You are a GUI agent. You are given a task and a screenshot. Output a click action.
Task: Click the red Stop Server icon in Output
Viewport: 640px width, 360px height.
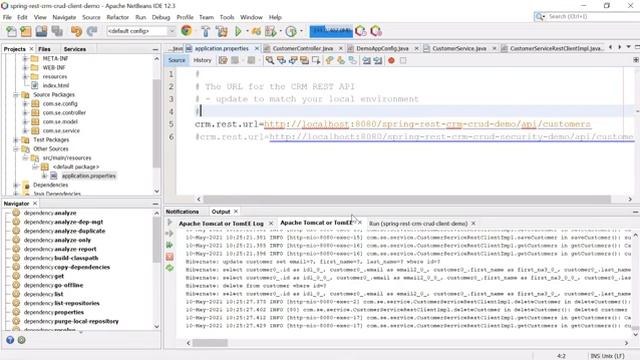click(170, 257)
